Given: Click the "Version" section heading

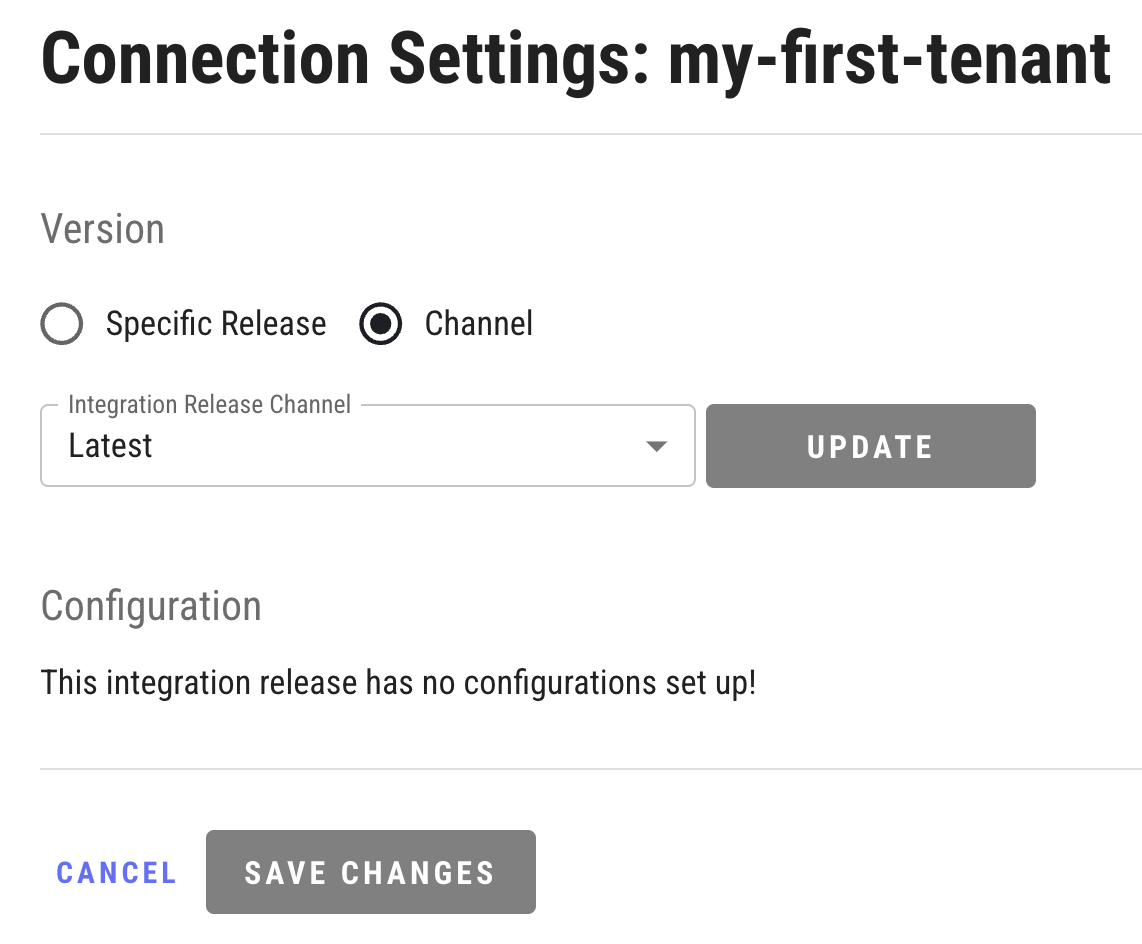Looking at the screenshot, I should pos(102,229).
